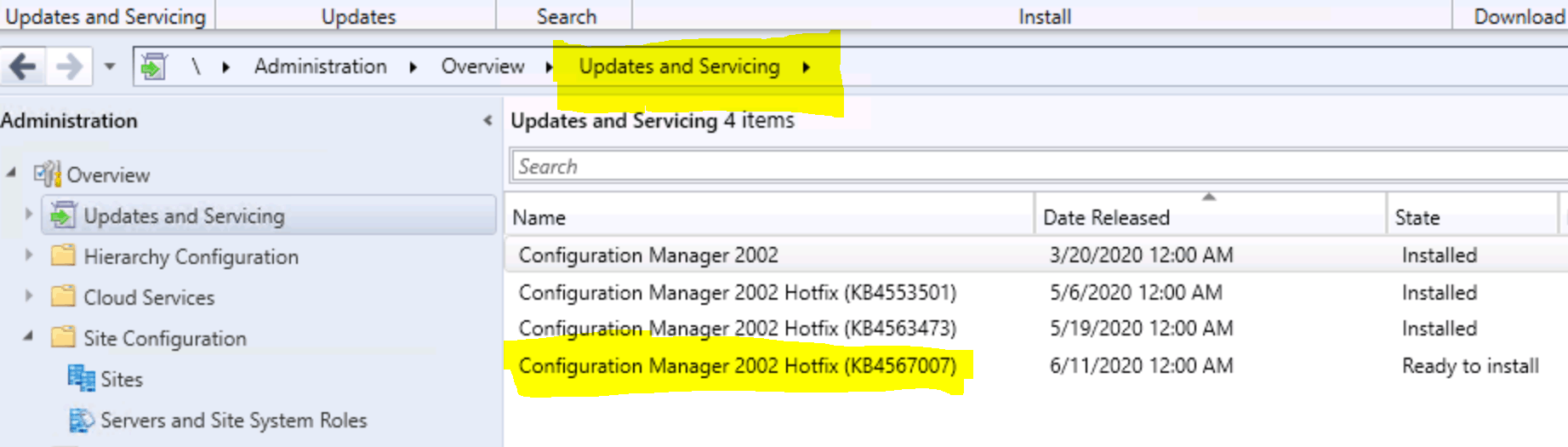Select Hierarchy Configuration in the tree

coord(191,257)
